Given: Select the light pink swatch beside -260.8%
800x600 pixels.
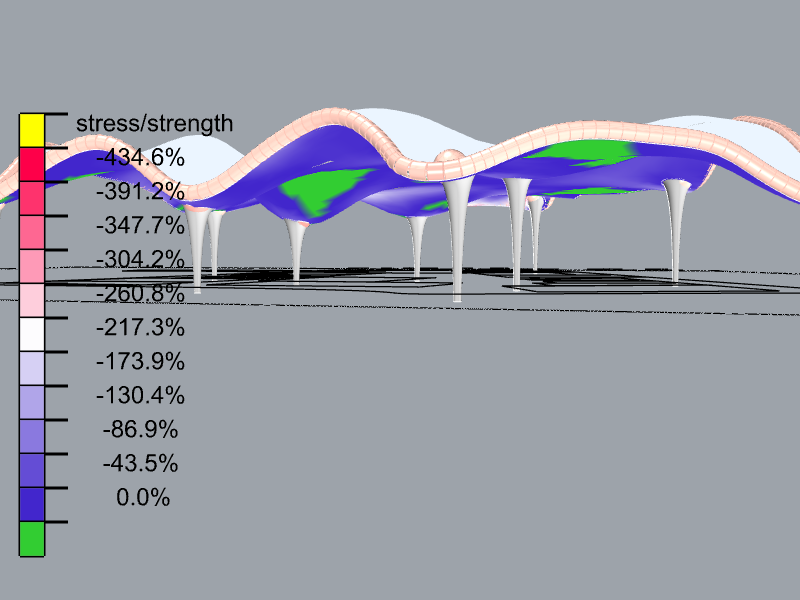Looking at the screenshot, I should point(32,301).
